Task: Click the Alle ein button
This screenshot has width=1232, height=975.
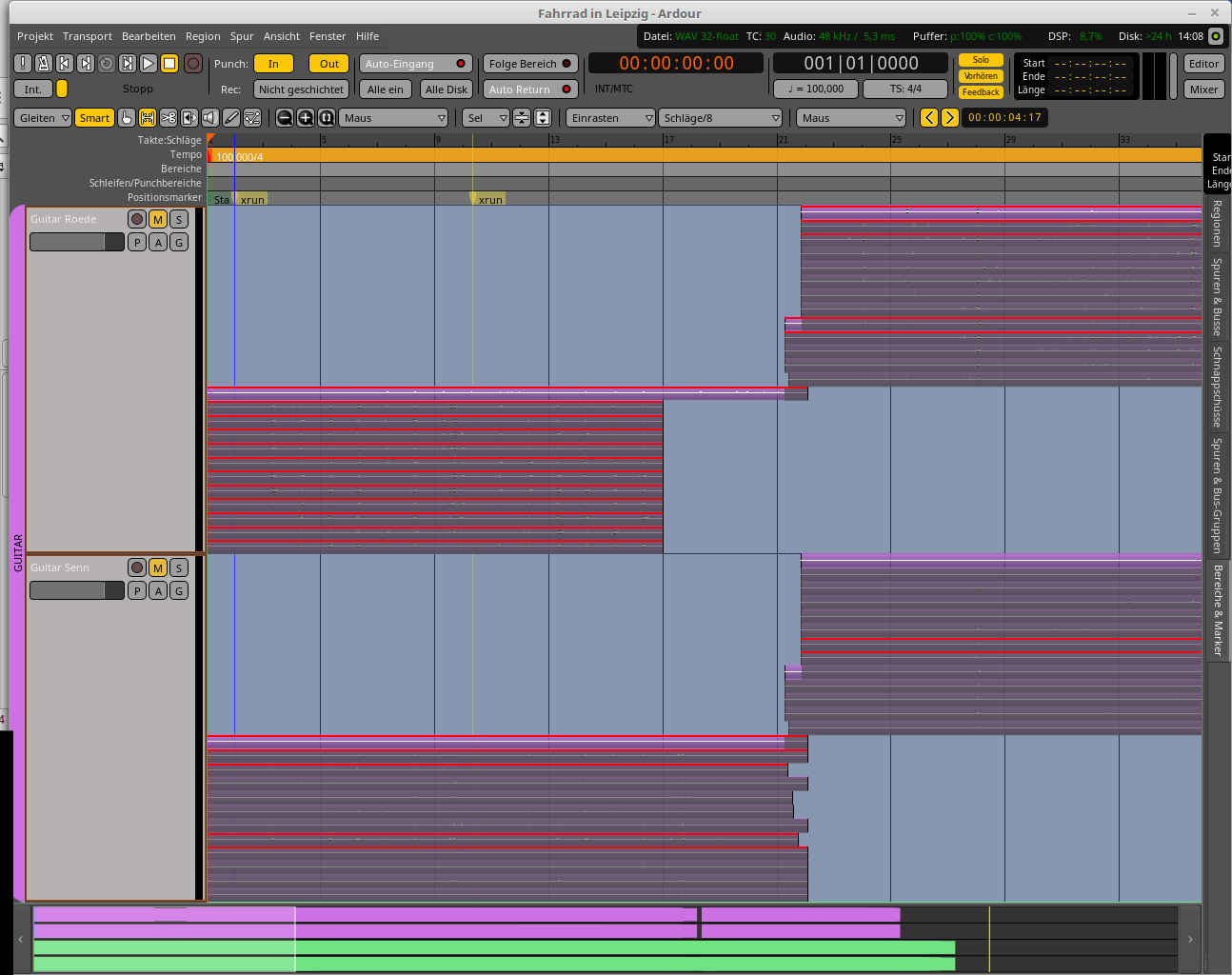Action: (386, 90)
